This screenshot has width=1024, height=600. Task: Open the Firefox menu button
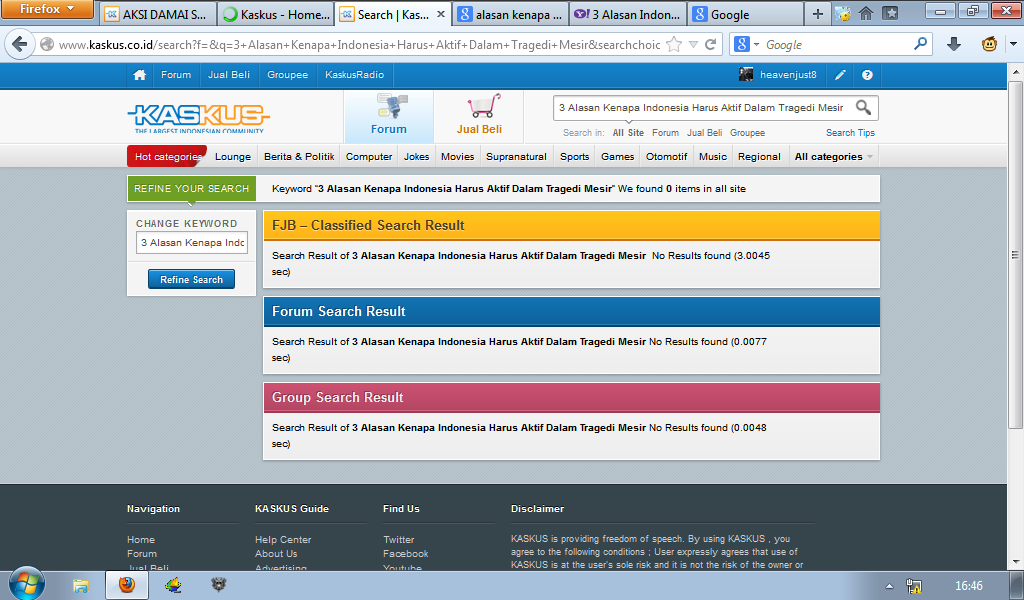coord(47,9)
